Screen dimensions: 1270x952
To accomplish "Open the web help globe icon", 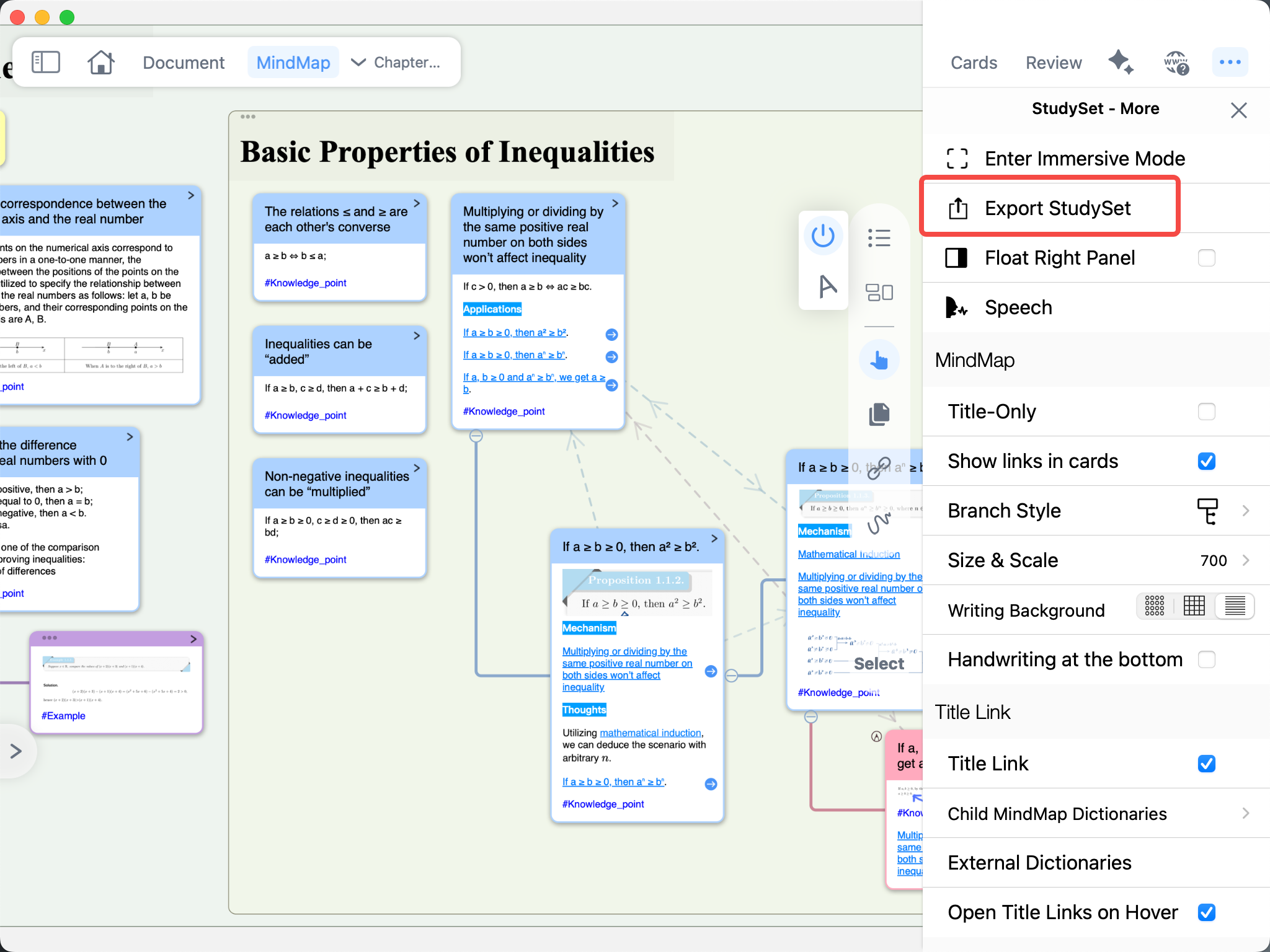I will (1176, 63).
